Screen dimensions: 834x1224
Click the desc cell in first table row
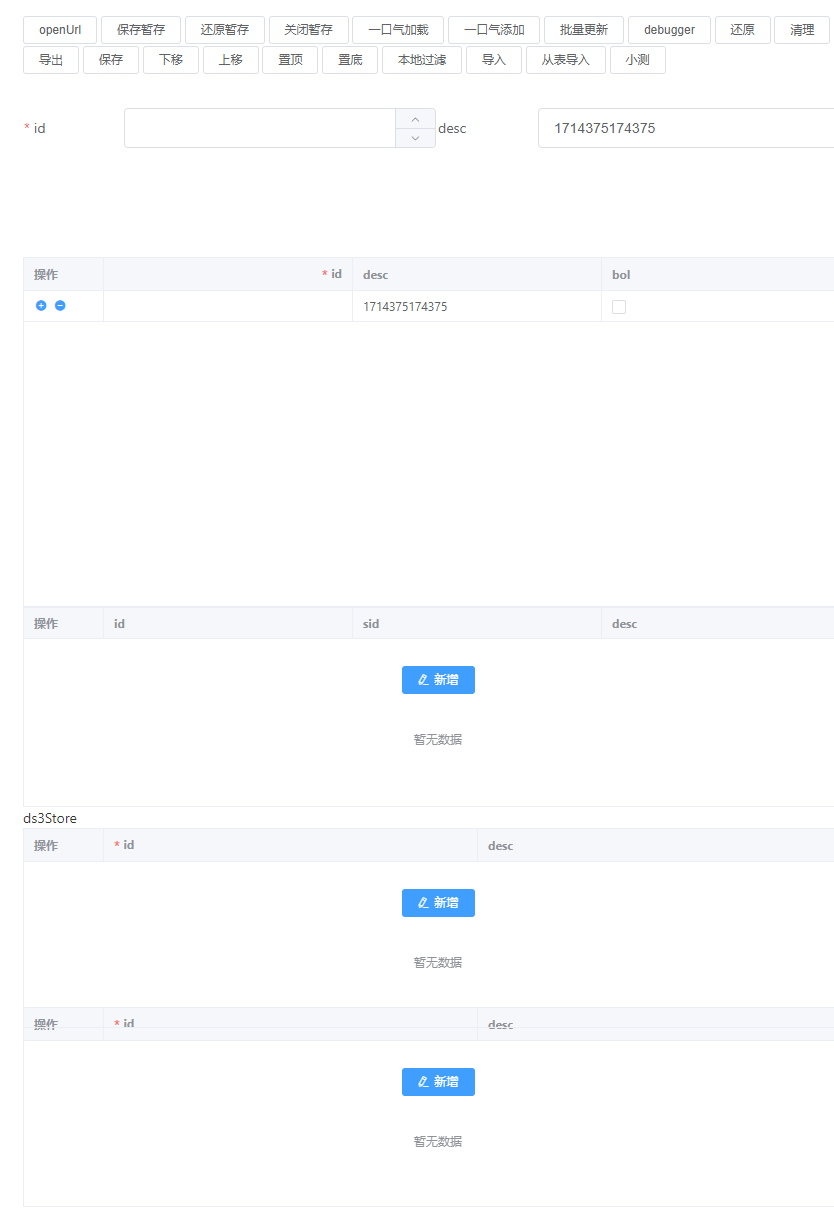click(x=476, y=307)
